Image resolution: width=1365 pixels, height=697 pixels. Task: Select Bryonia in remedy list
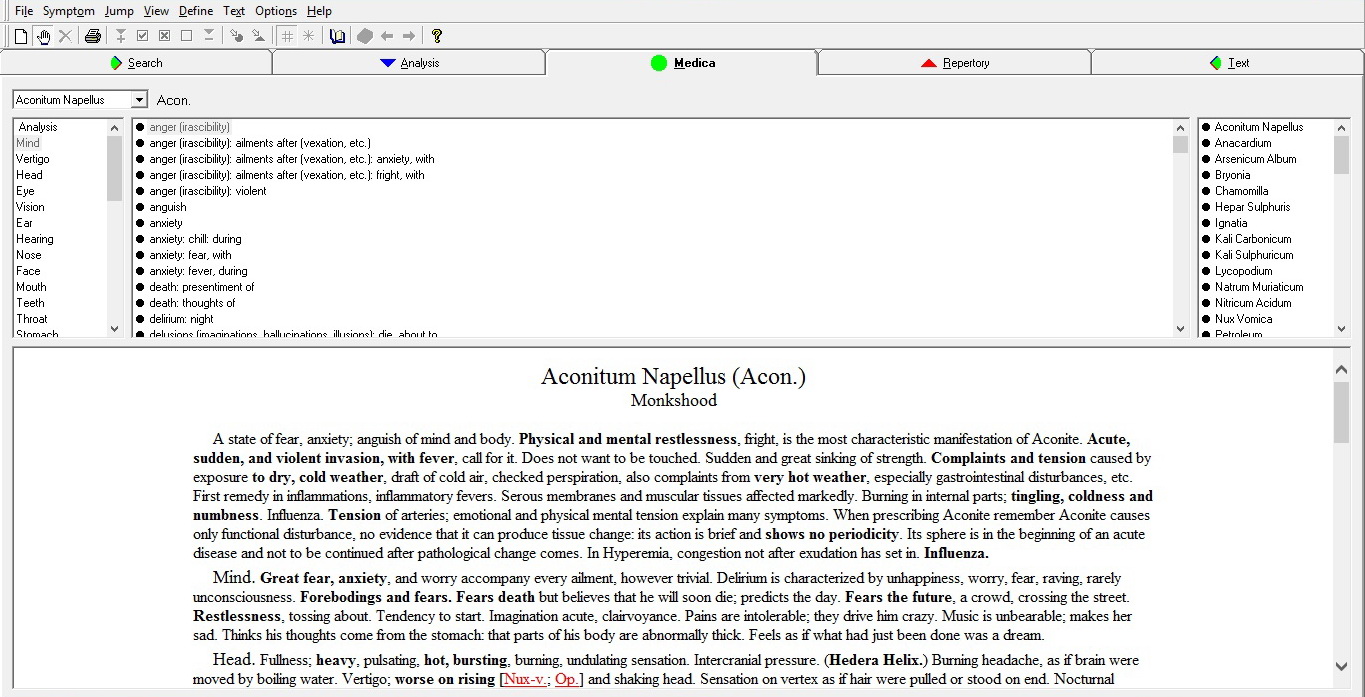1232,175
